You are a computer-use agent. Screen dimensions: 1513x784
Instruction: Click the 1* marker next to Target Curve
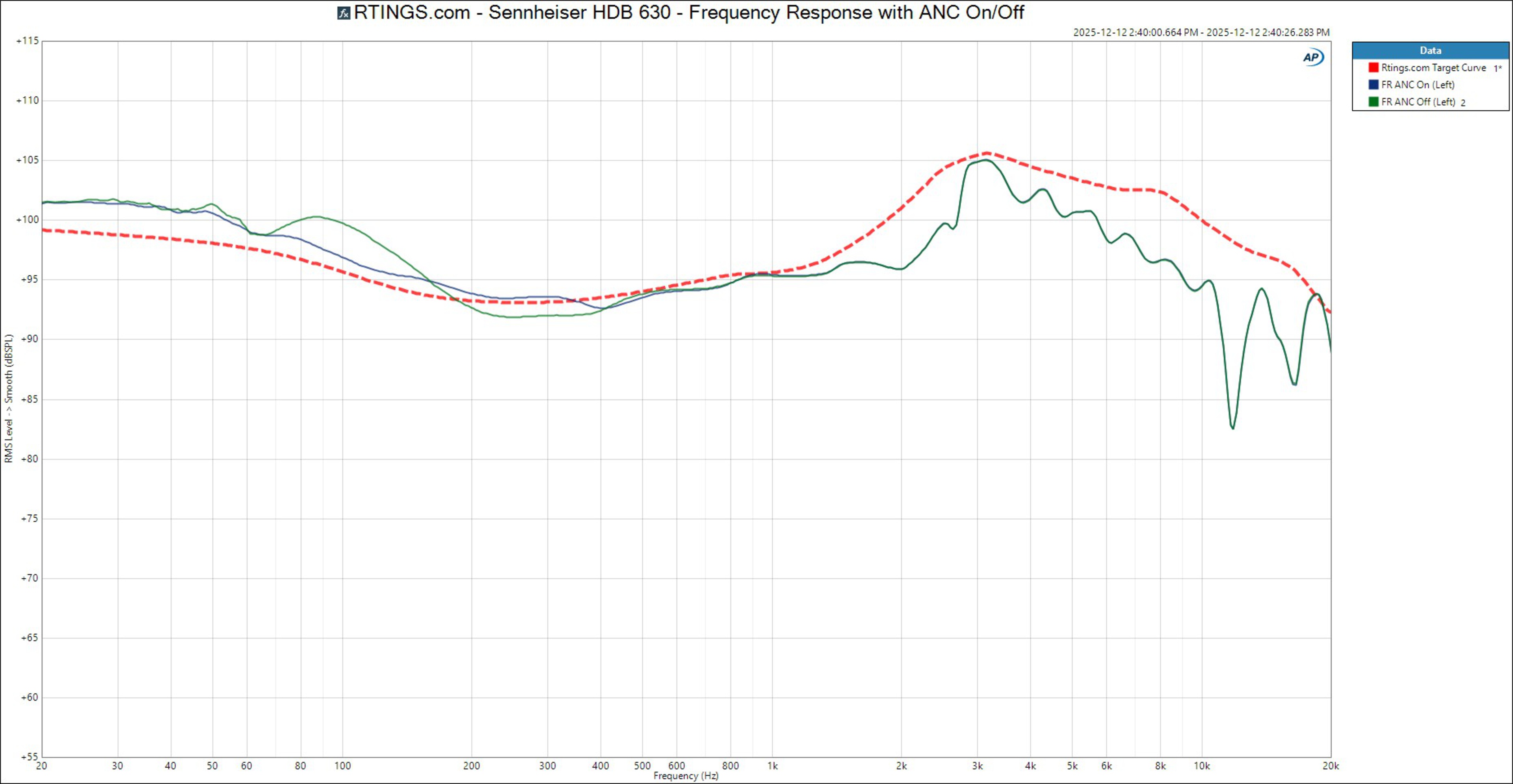(x=1497, y=69)
